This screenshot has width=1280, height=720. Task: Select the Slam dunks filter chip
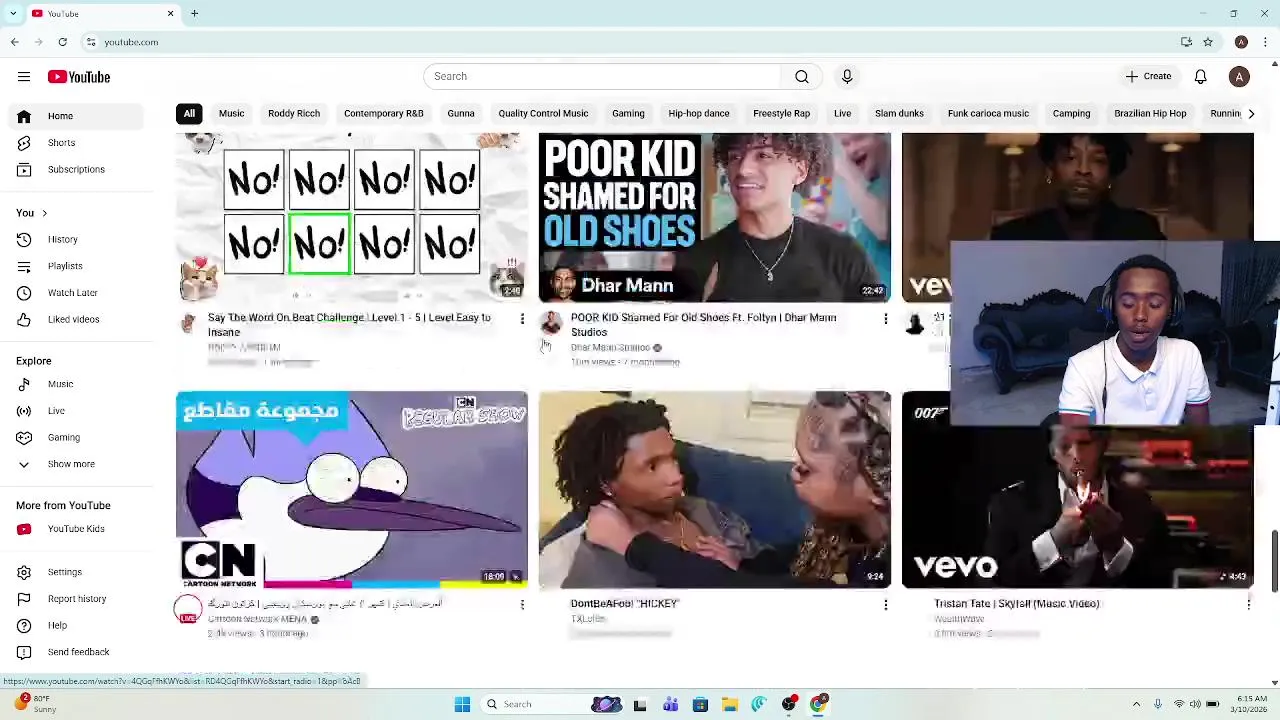pos(899,113)
